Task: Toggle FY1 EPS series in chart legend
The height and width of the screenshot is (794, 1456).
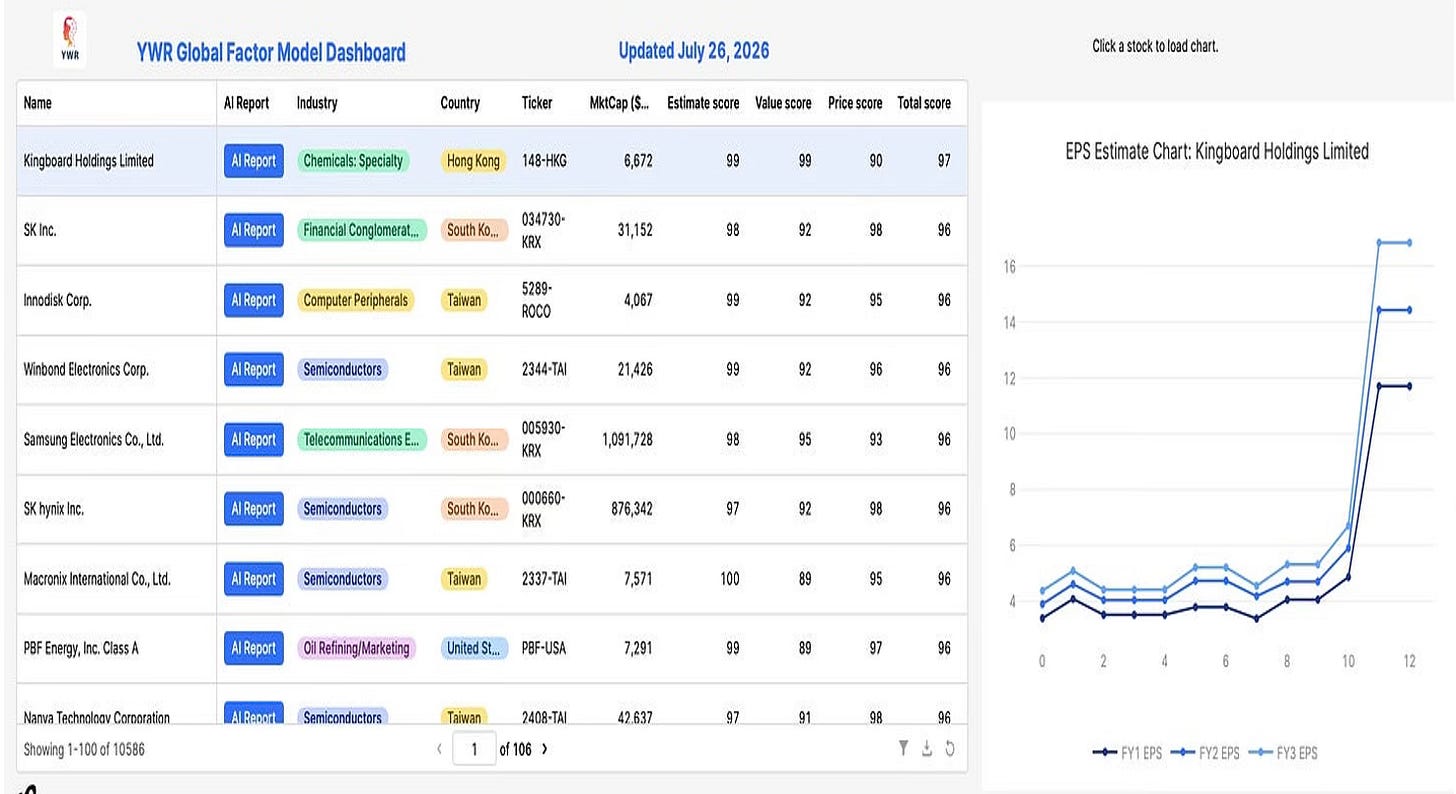Action: [x=1127, y=753]
